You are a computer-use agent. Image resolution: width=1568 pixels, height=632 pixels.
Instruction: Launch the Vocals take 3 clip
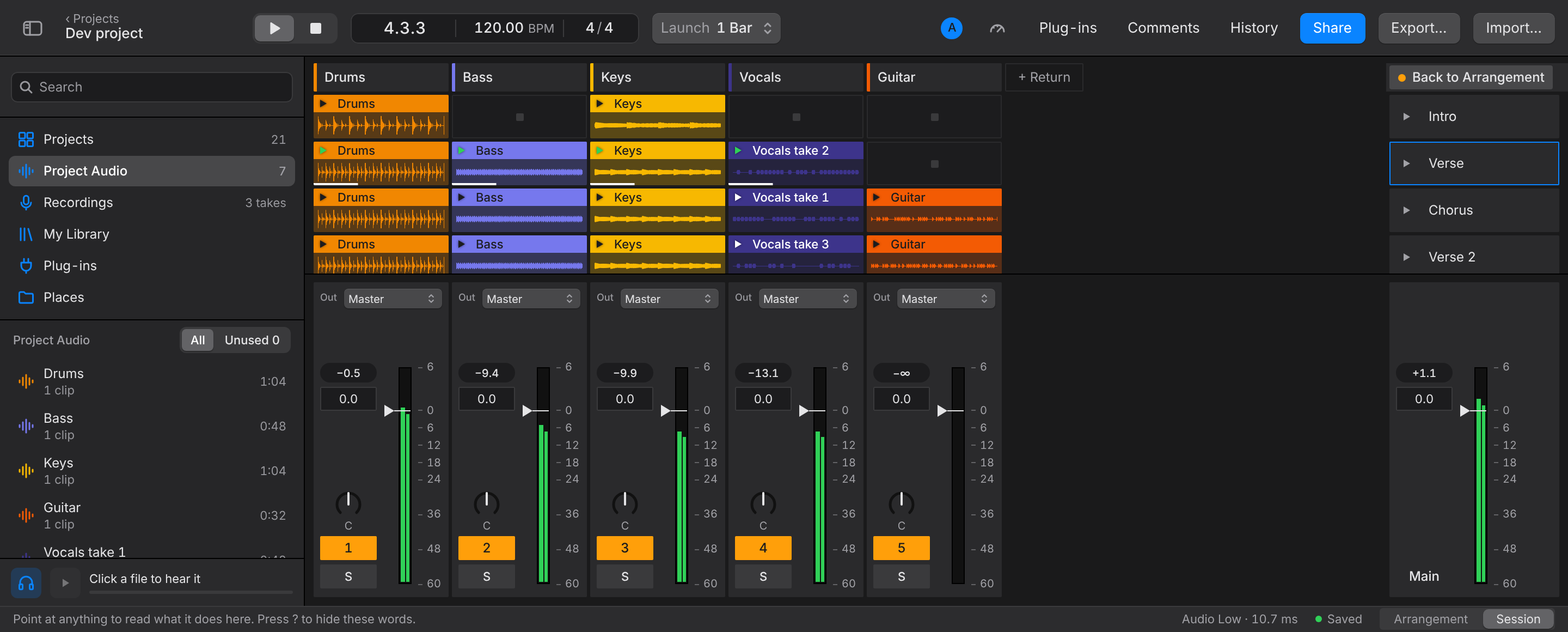tap(738, 244)
